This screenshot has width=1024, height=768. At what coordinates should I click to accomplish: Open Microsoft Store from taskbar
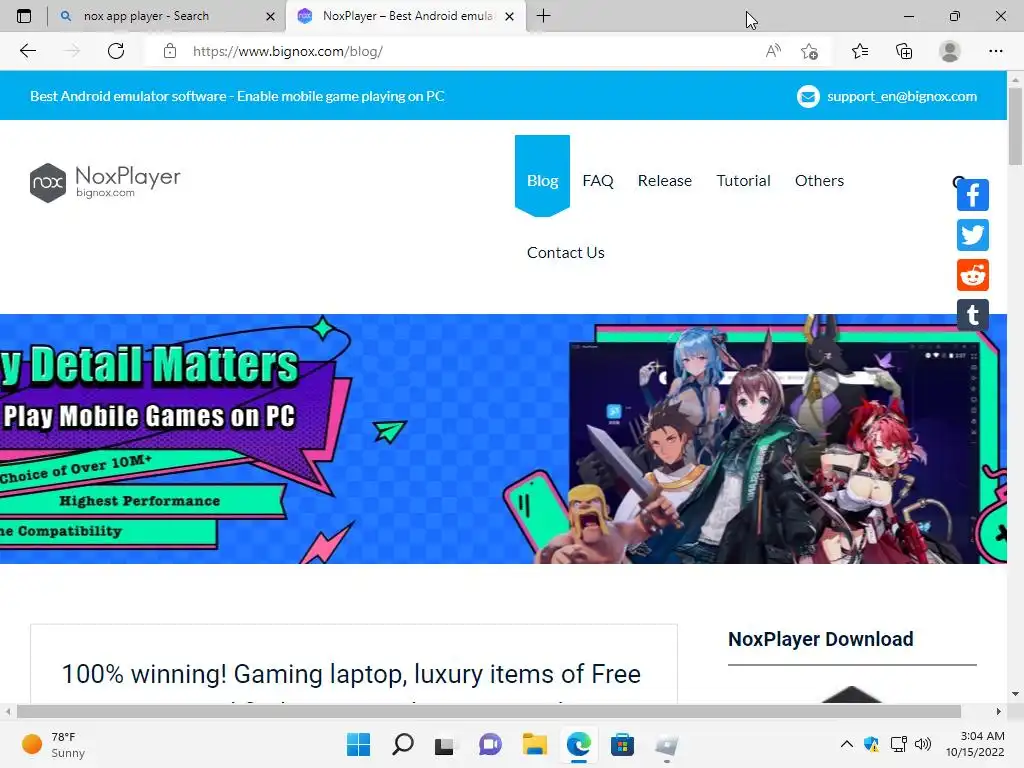pyautogui.click(x=622, y=744)
